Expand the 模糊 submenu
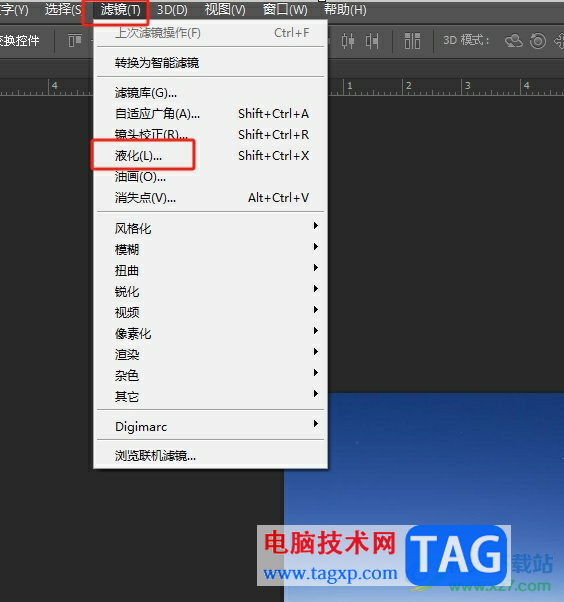The image size is (564, 602). (x=210, y=250)
